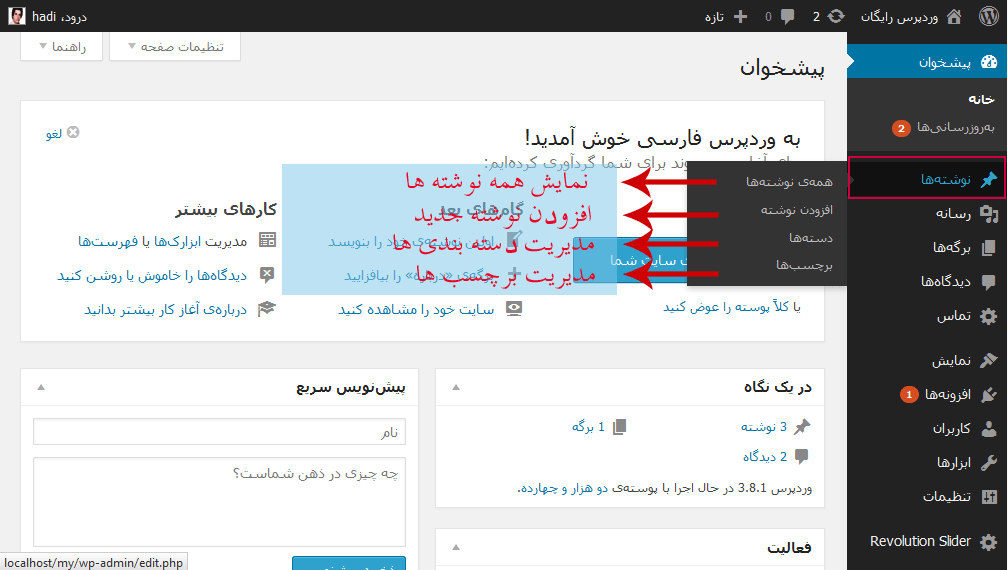The image size is (1008, 570).
Task: Click لغو dismiss link
Action: point(54,133)
